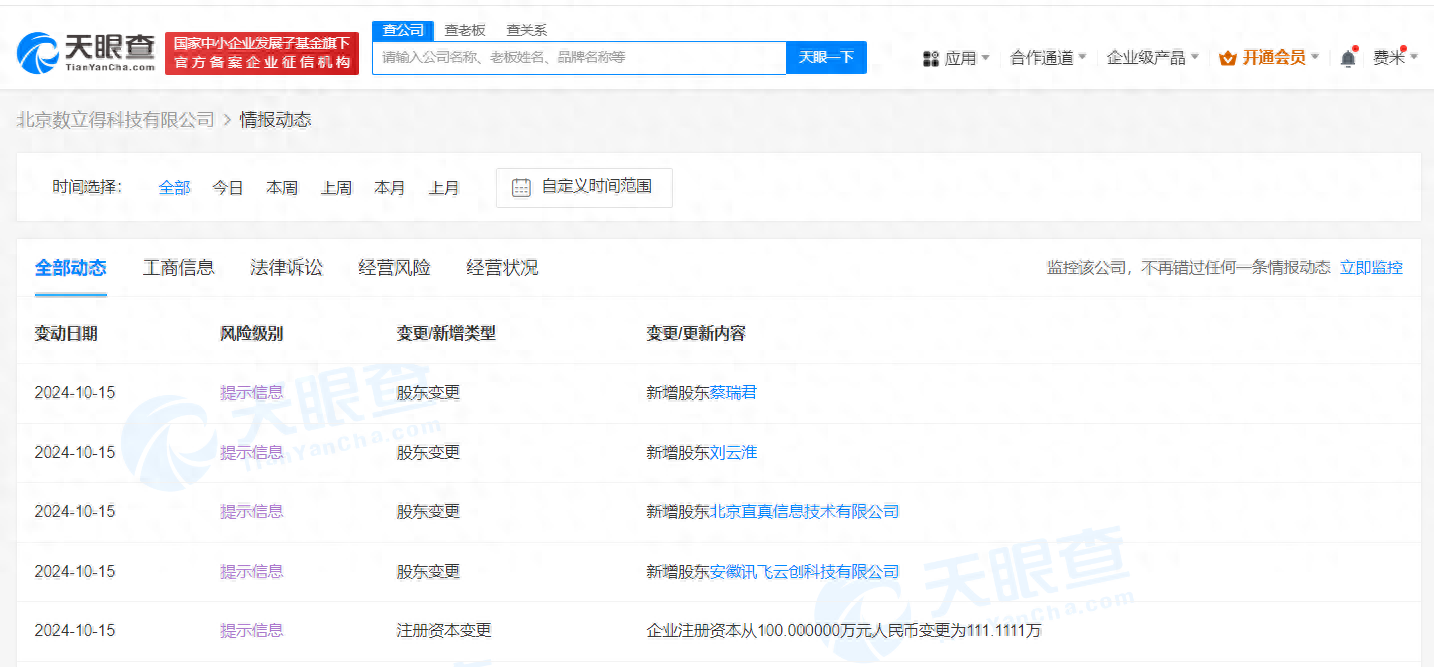
Task: Click the 立即监控 link
Action: click(1371, 268)
